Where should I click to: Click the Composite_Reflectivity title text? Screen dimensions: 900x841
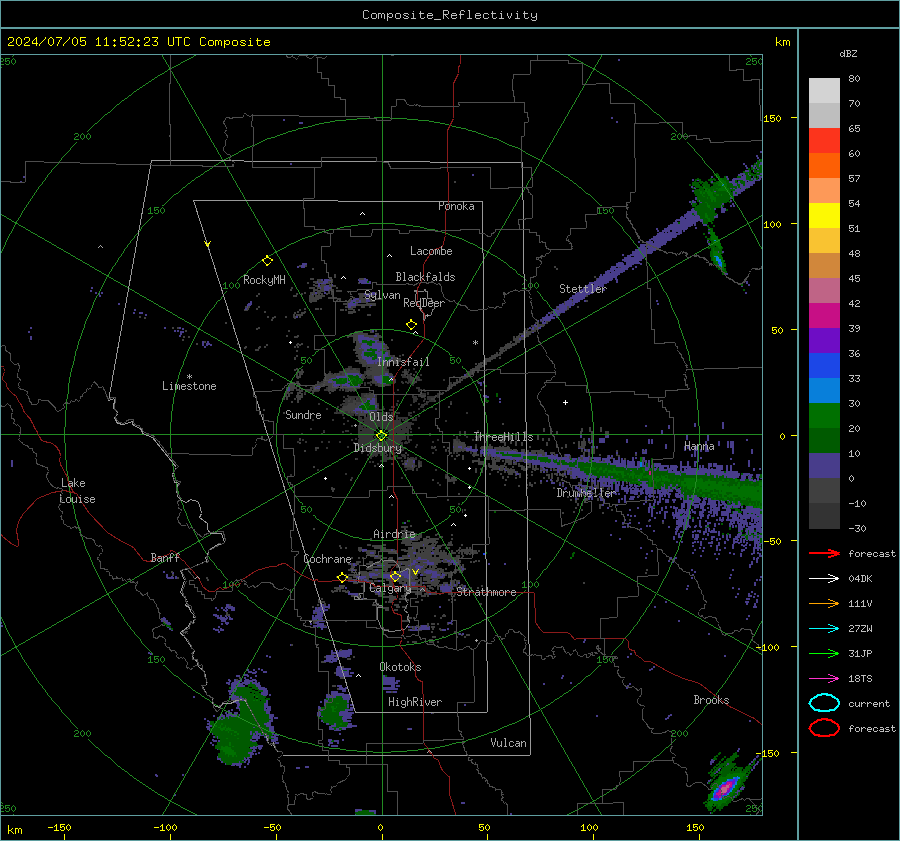[x=449, y=15]
